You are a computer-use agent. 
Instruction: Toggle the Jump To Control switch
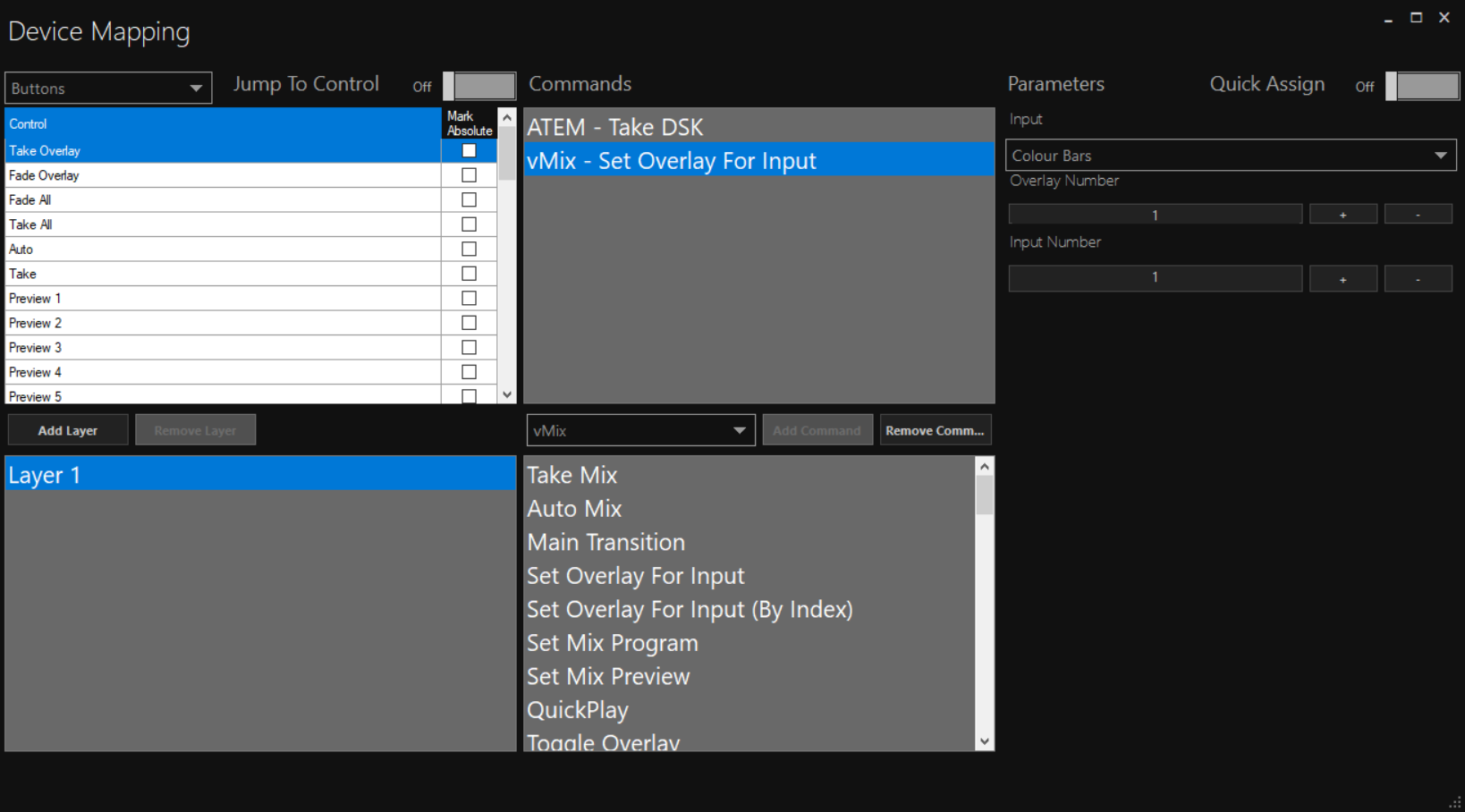479,86
